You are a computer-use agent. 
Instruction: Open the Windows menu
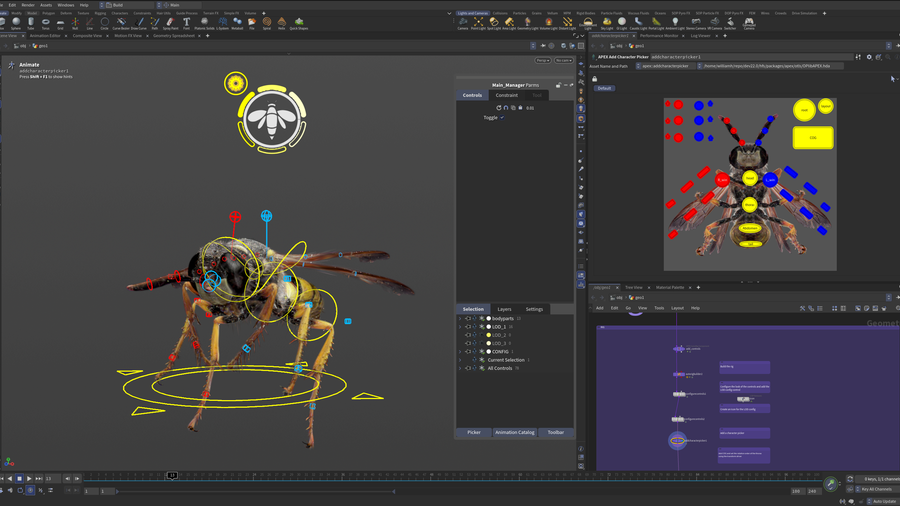(x=65, y=5)
